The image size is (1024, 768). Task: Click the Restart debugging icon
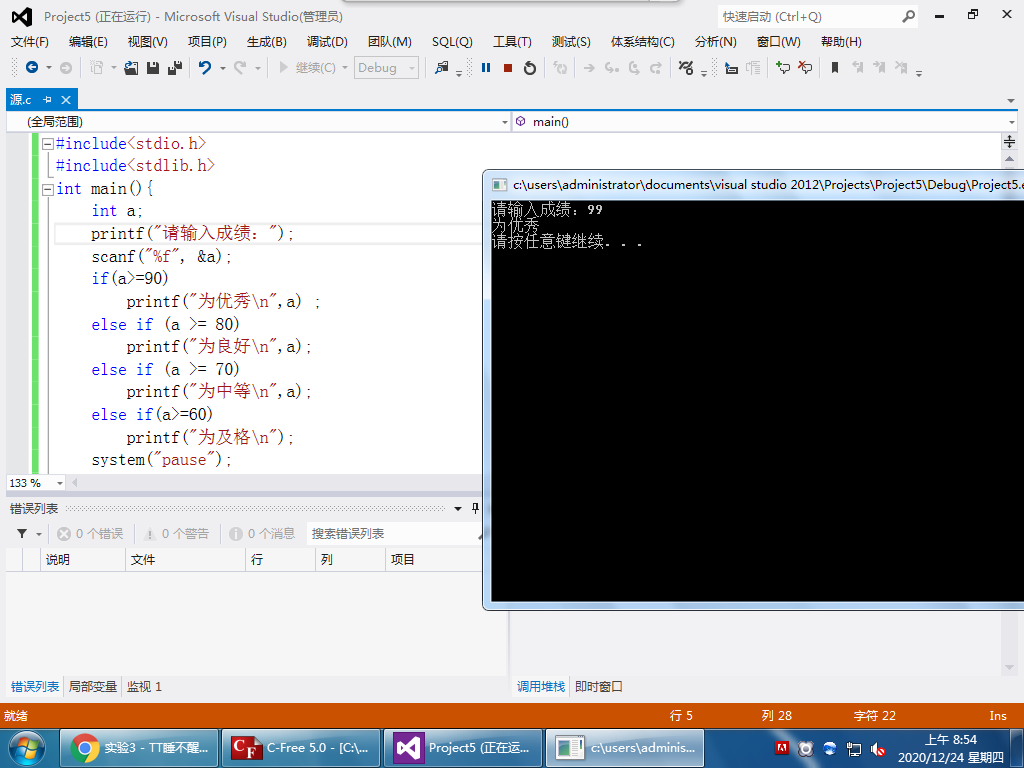(x=530, y=67)
